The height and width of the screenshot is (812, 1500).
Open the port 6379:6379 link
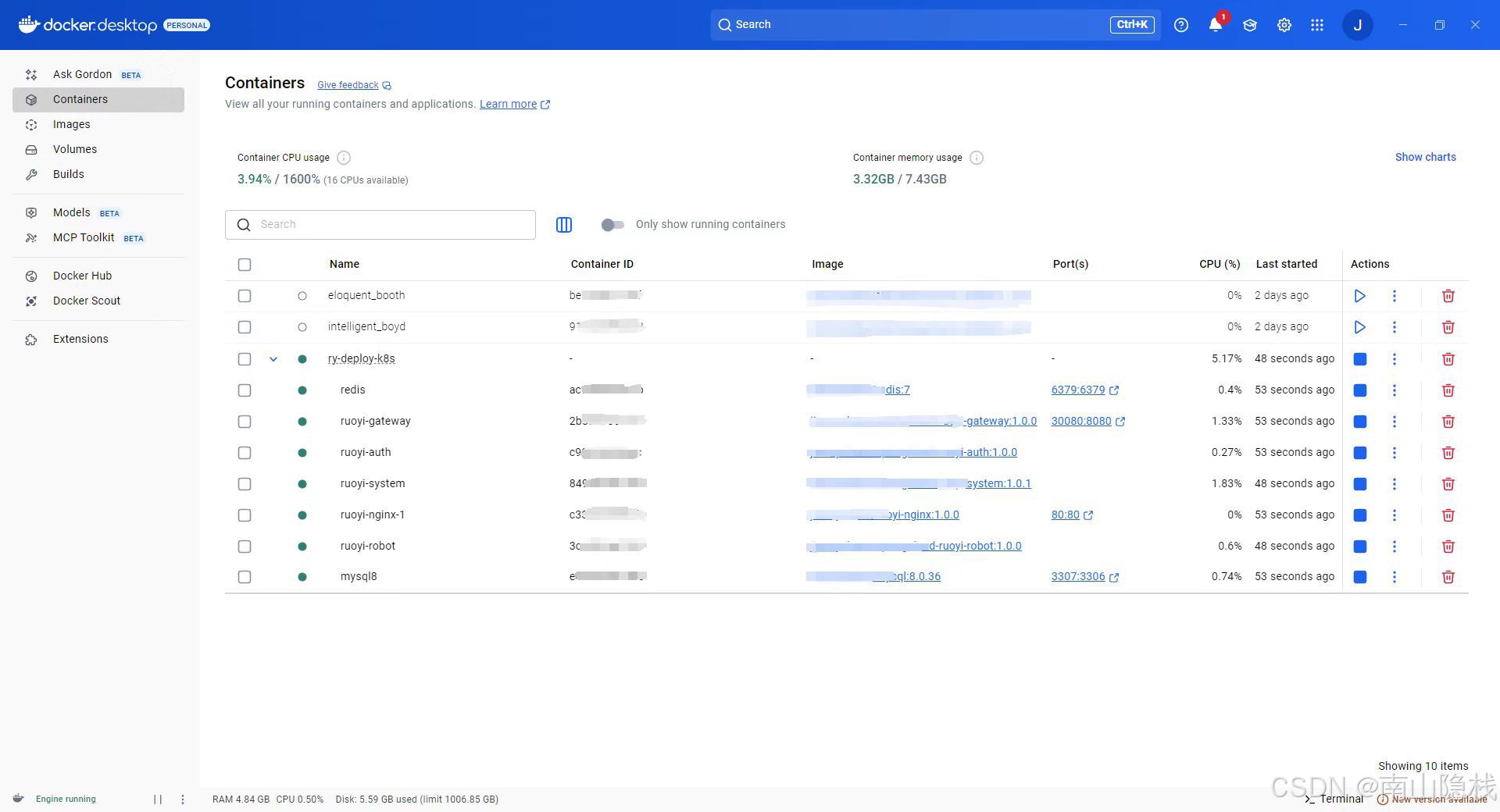tap(1084, 390)
